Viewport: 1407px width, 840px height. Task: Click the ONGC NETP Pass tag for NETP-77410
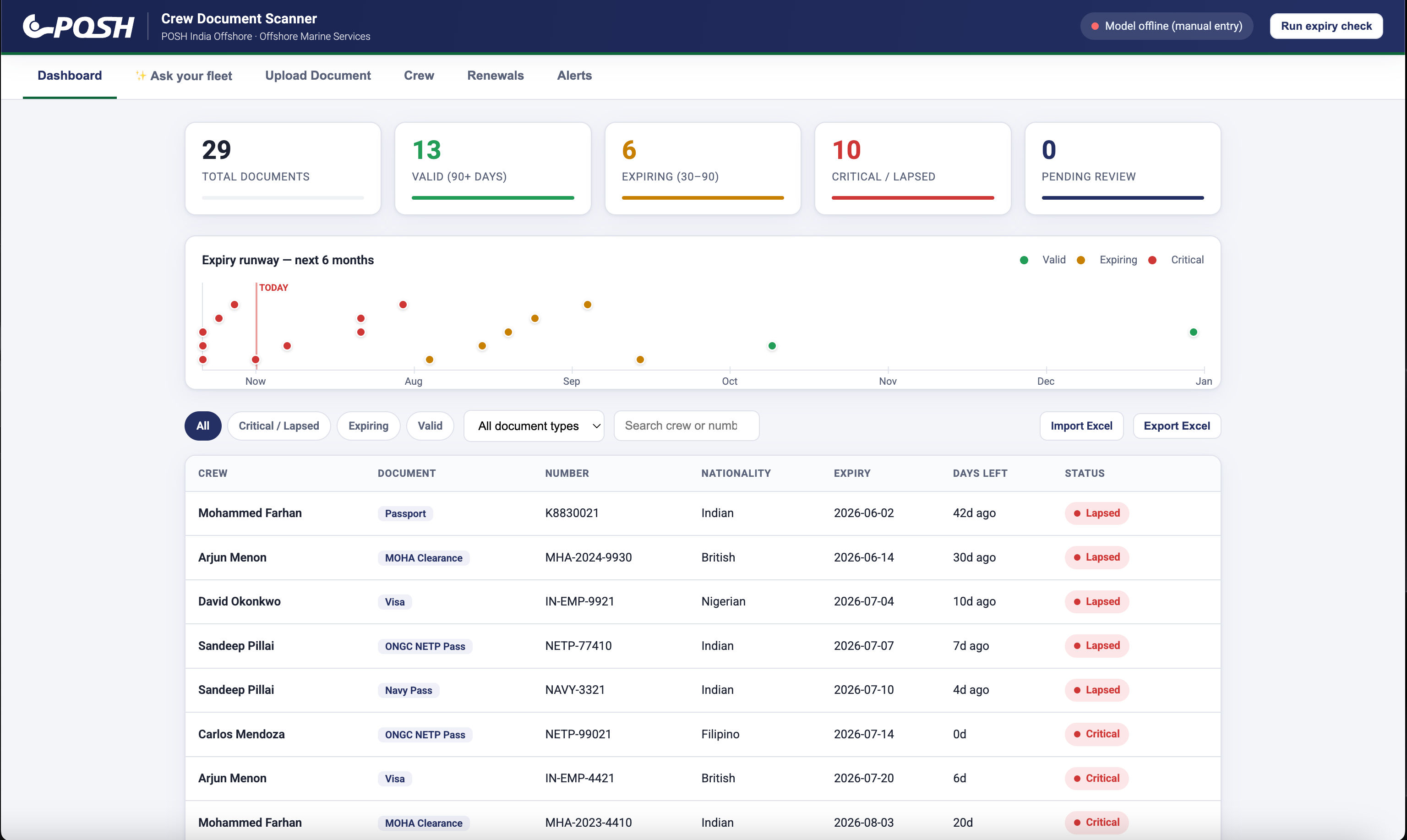(425, 646)
